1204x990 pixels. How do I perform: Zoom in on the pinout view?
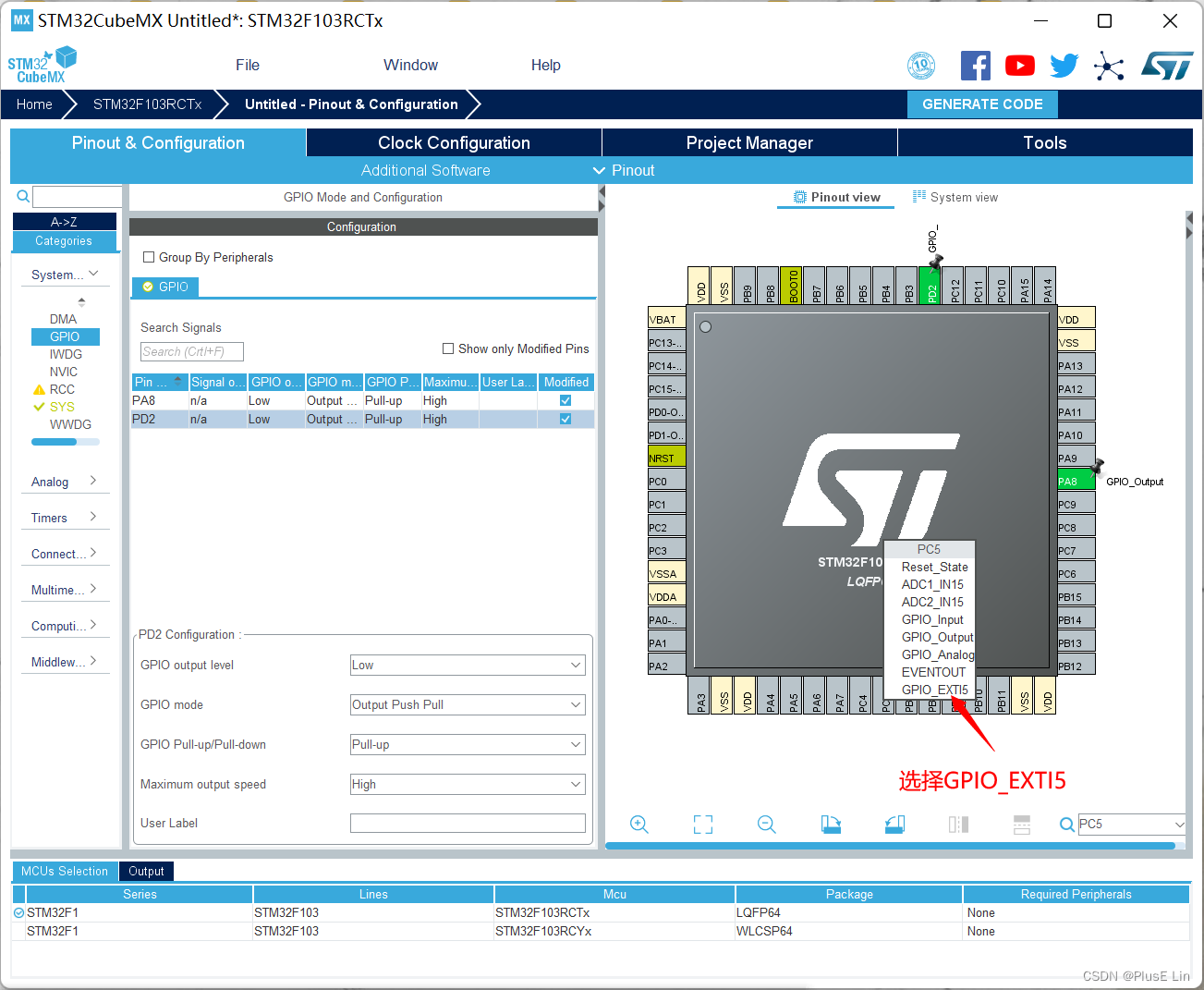point(639,825)
